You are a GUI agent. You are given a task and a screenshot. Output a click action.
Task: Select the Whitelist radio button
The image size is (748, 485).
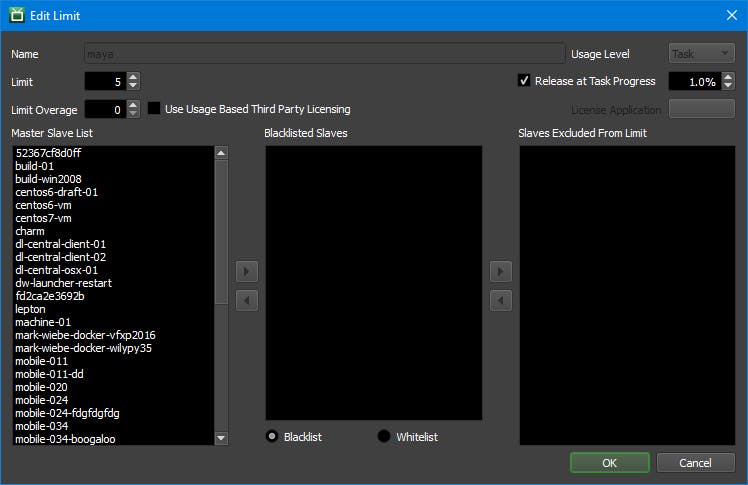coord(384,436)
